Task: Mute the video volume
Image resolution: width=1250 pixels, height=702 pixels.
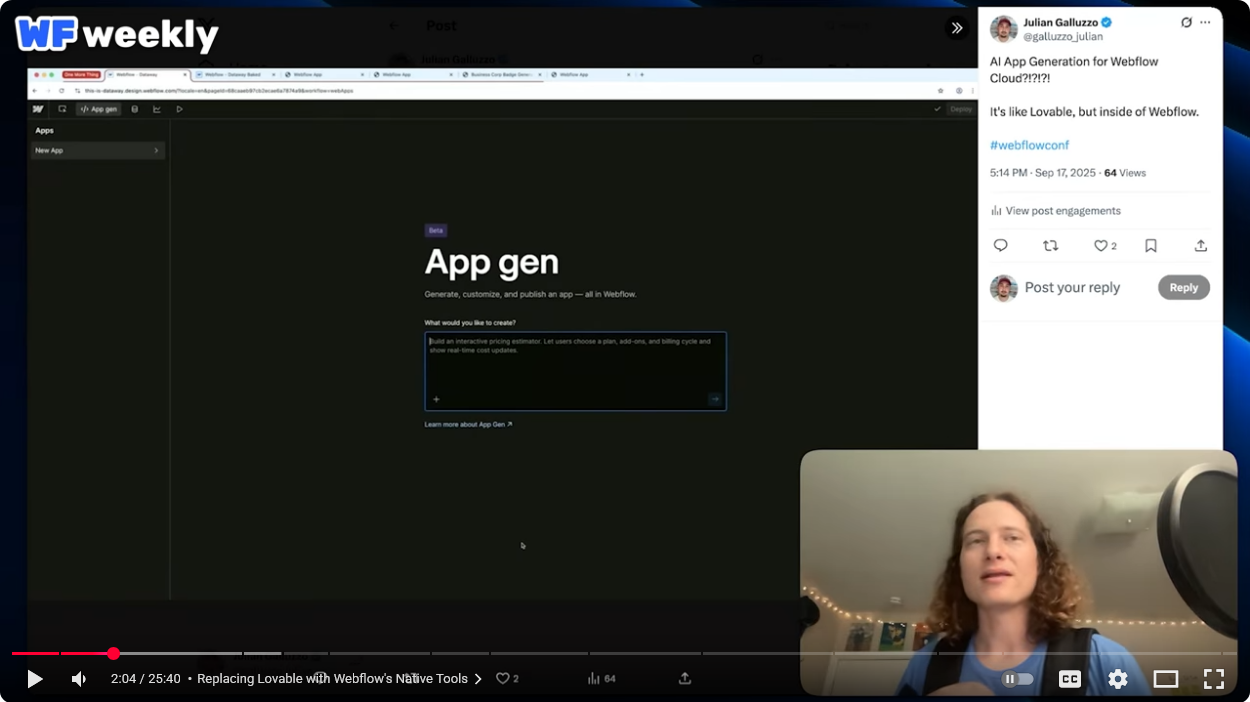Action: pos(79,679)
